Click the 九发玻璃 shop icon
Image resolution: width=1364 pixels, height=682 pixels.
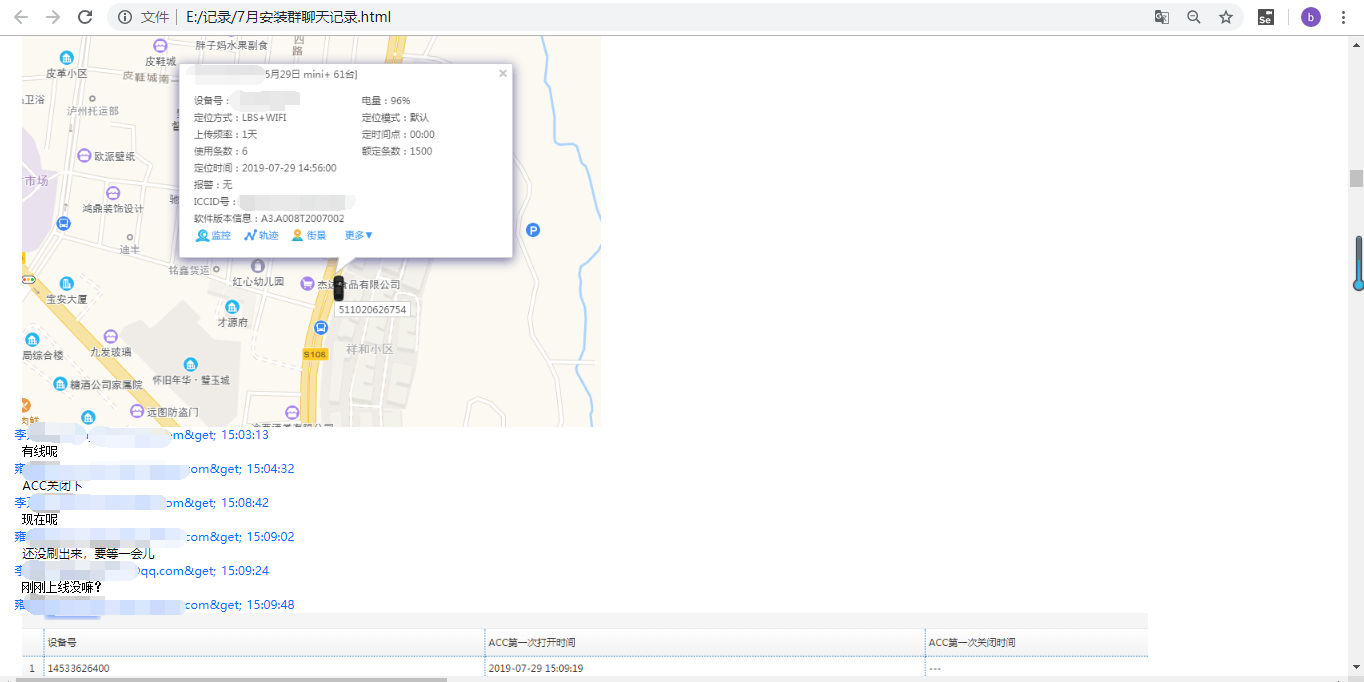coord(110,337)
